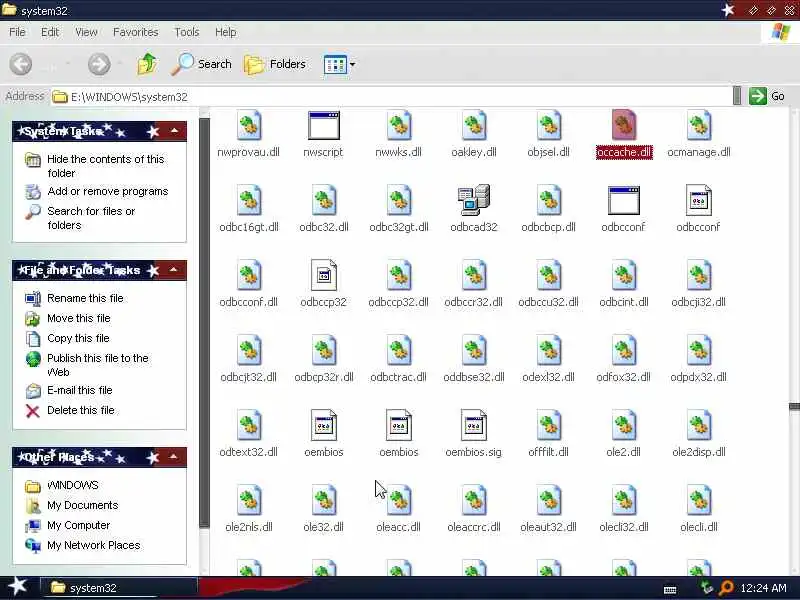Image resolution: width=800 pixels, height=600 pixels.
Task: Click the address bar path field
Action: click(391, 96)
